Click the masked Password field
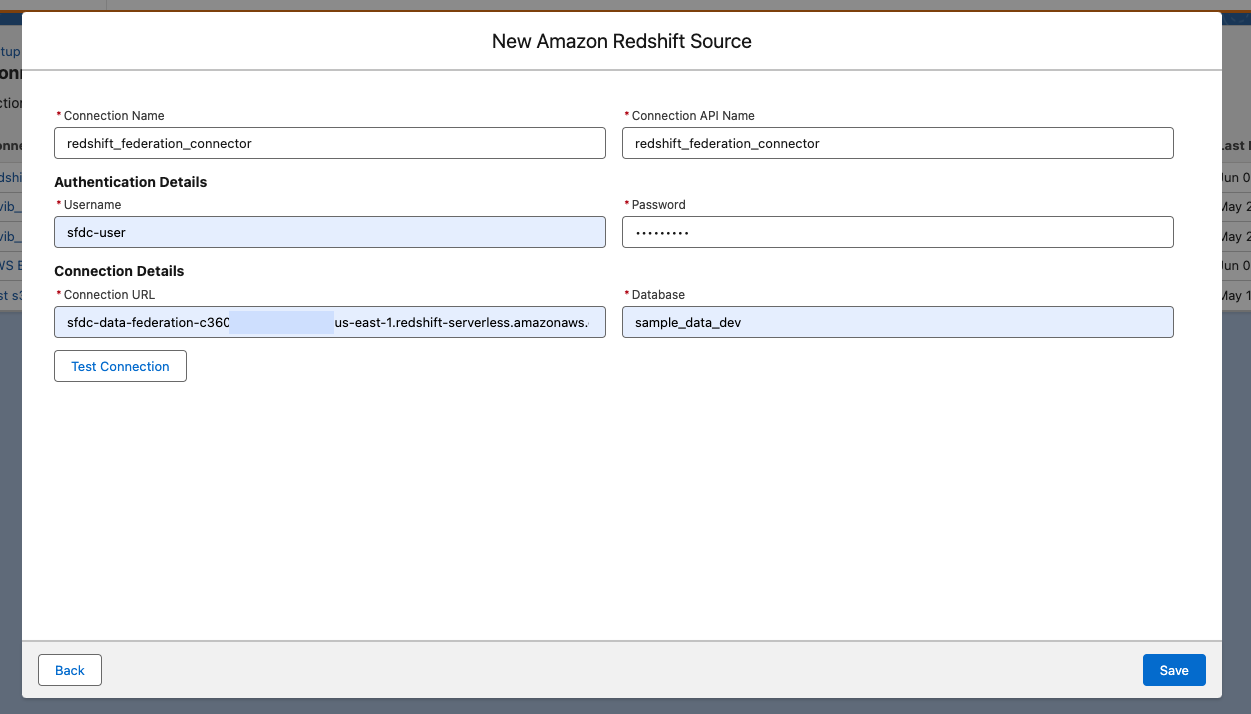 (x=898, y=232)
